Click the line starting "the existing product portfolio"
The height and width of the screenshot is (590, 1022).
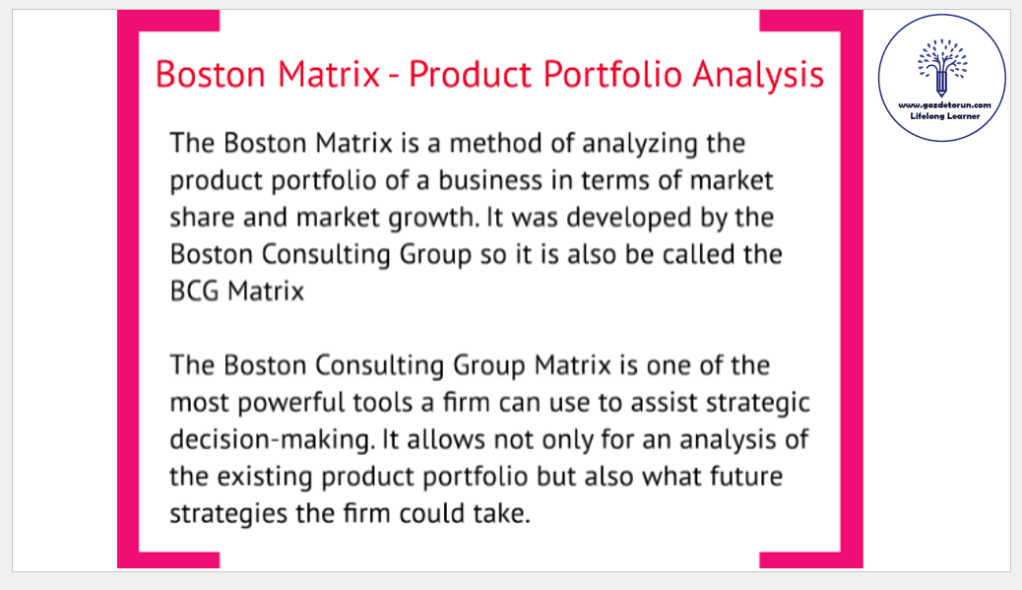pos(476,476)
